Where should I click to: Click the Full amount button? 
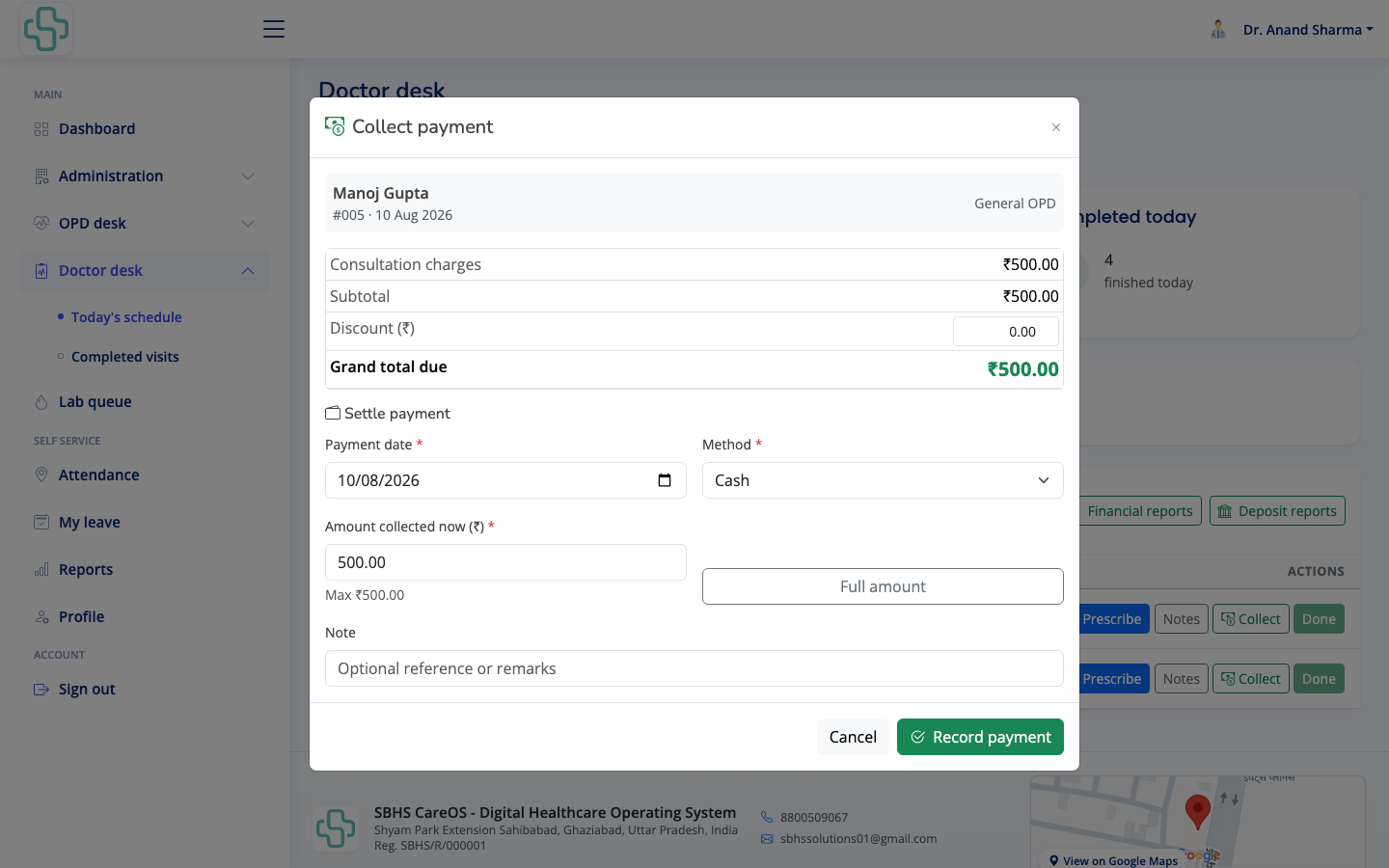pos(883,586)
